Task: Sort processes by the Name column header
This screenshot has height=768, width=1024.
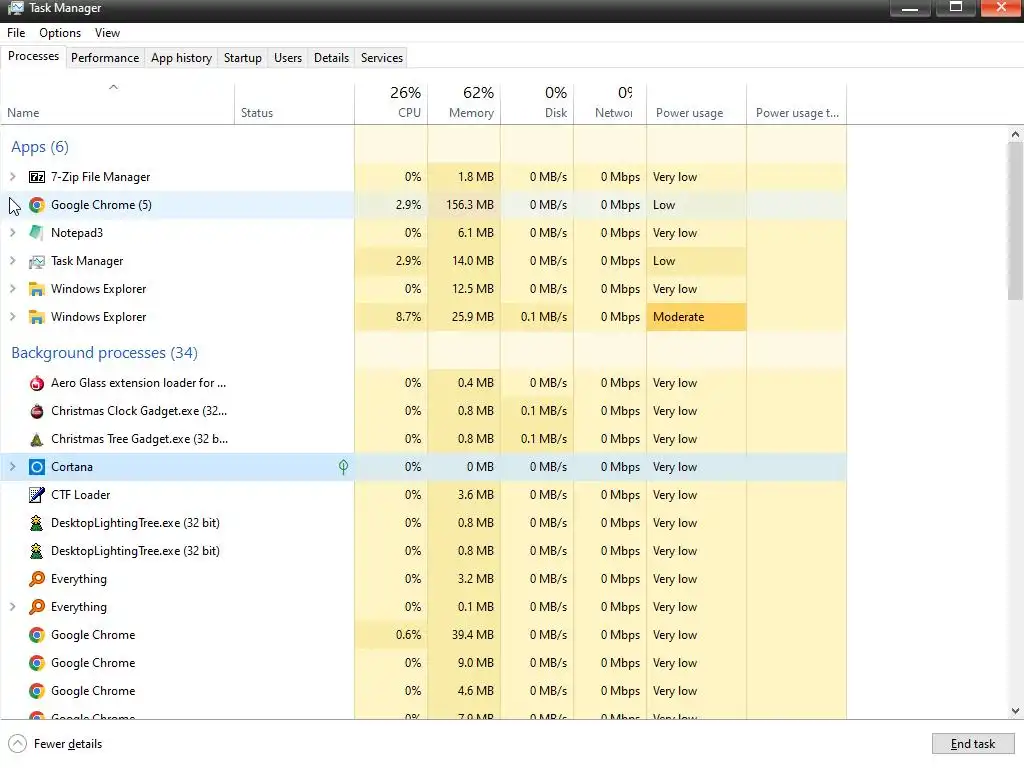Action: click(118, 103)
